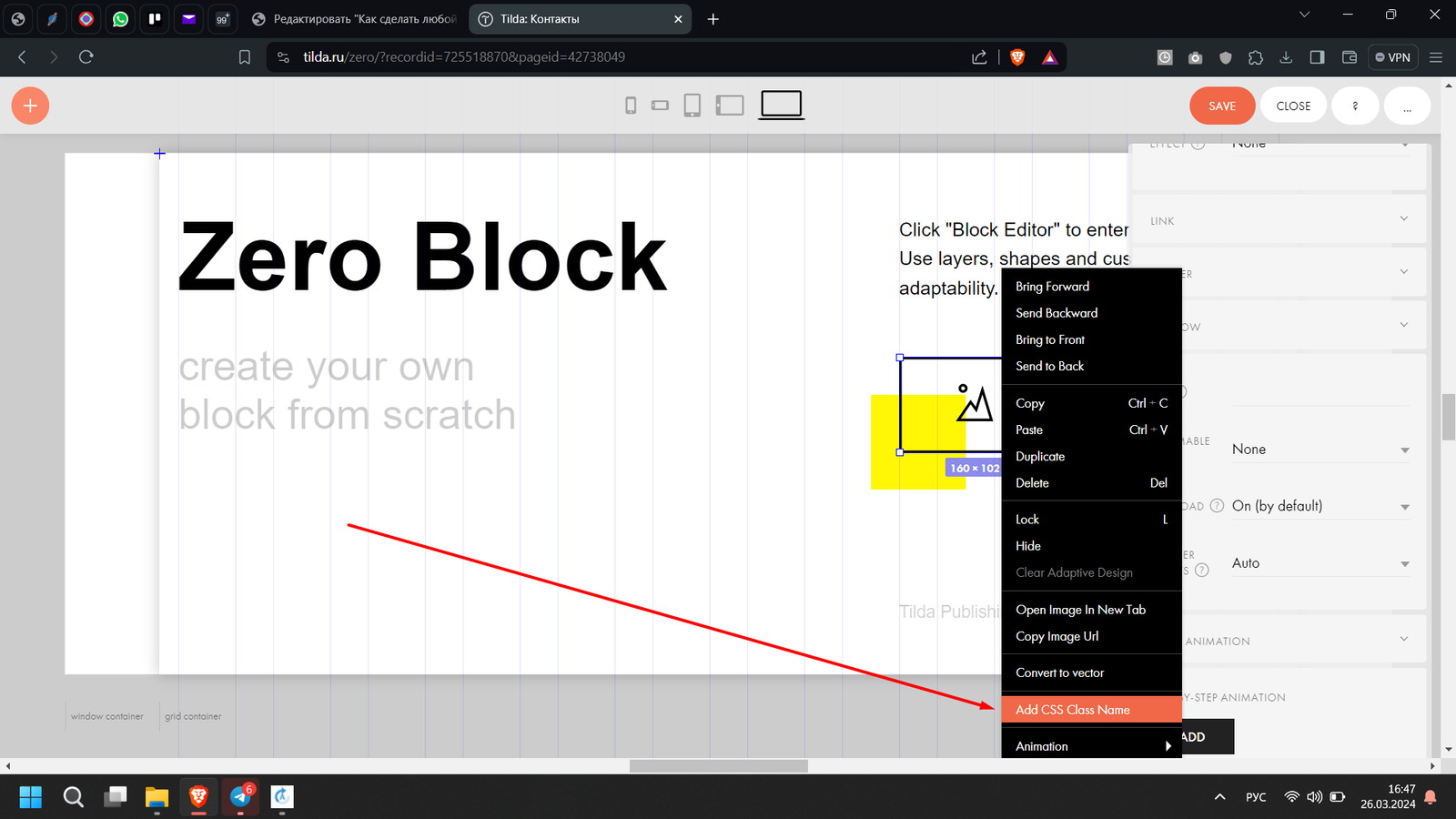Click the browser extensions puzzle icon
The width and height of the screenshot is (1456, 819).
click(x=1256, y=57)
